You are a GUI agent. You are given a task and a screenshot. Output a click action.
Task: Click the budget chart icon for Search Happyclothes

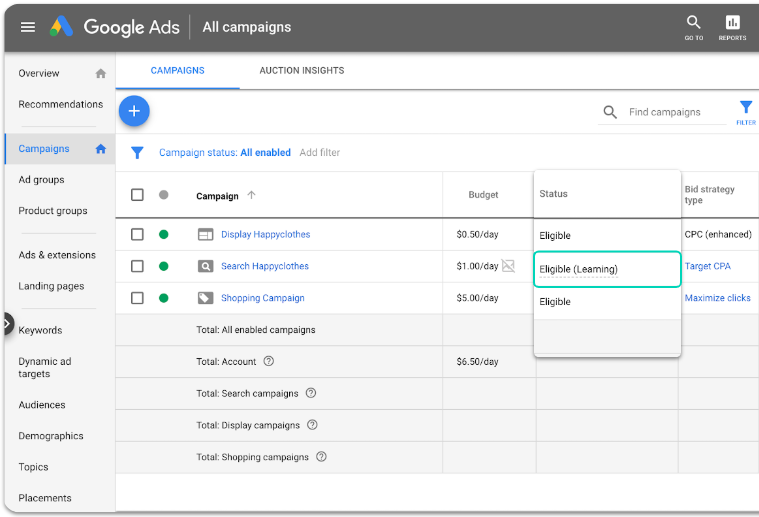click(509, 266)
